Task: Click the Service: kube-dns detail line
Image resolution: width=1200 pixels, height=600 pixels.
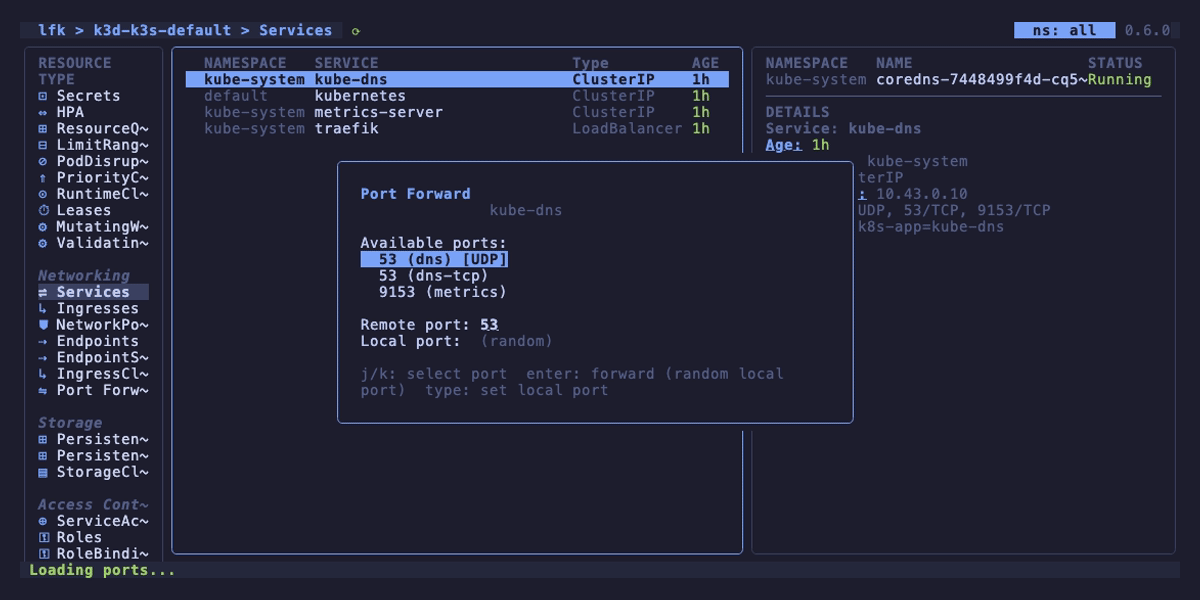Action: coord(844,128)
